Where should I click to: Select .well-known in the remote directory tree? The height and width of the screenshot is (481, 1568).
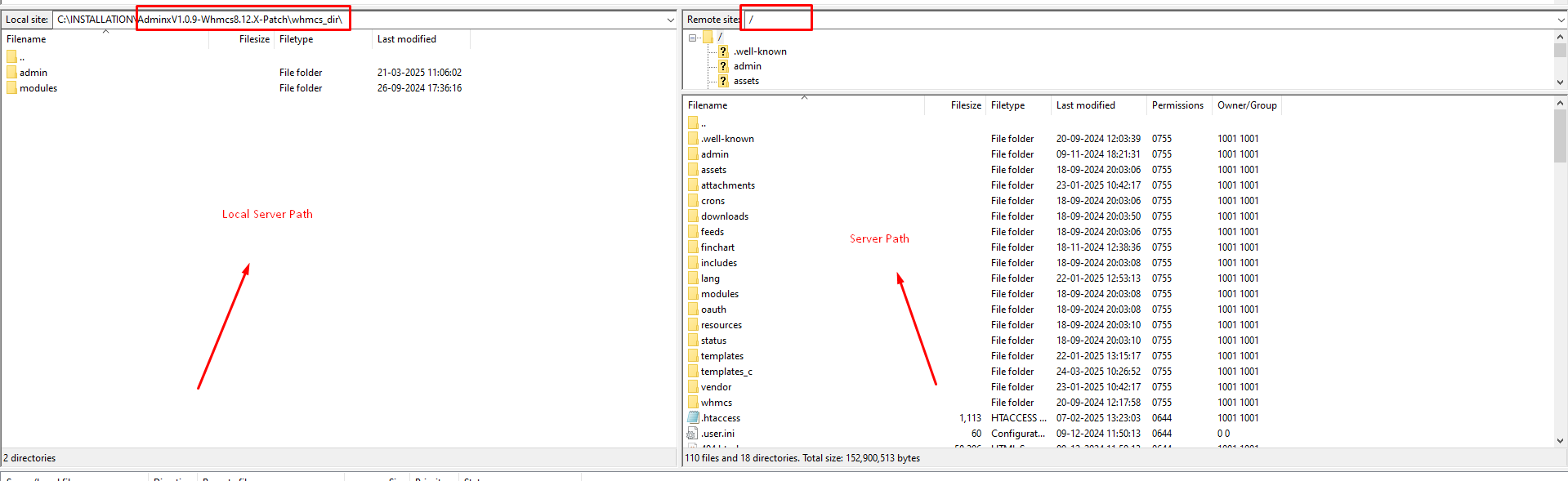[x=760, y=51]
